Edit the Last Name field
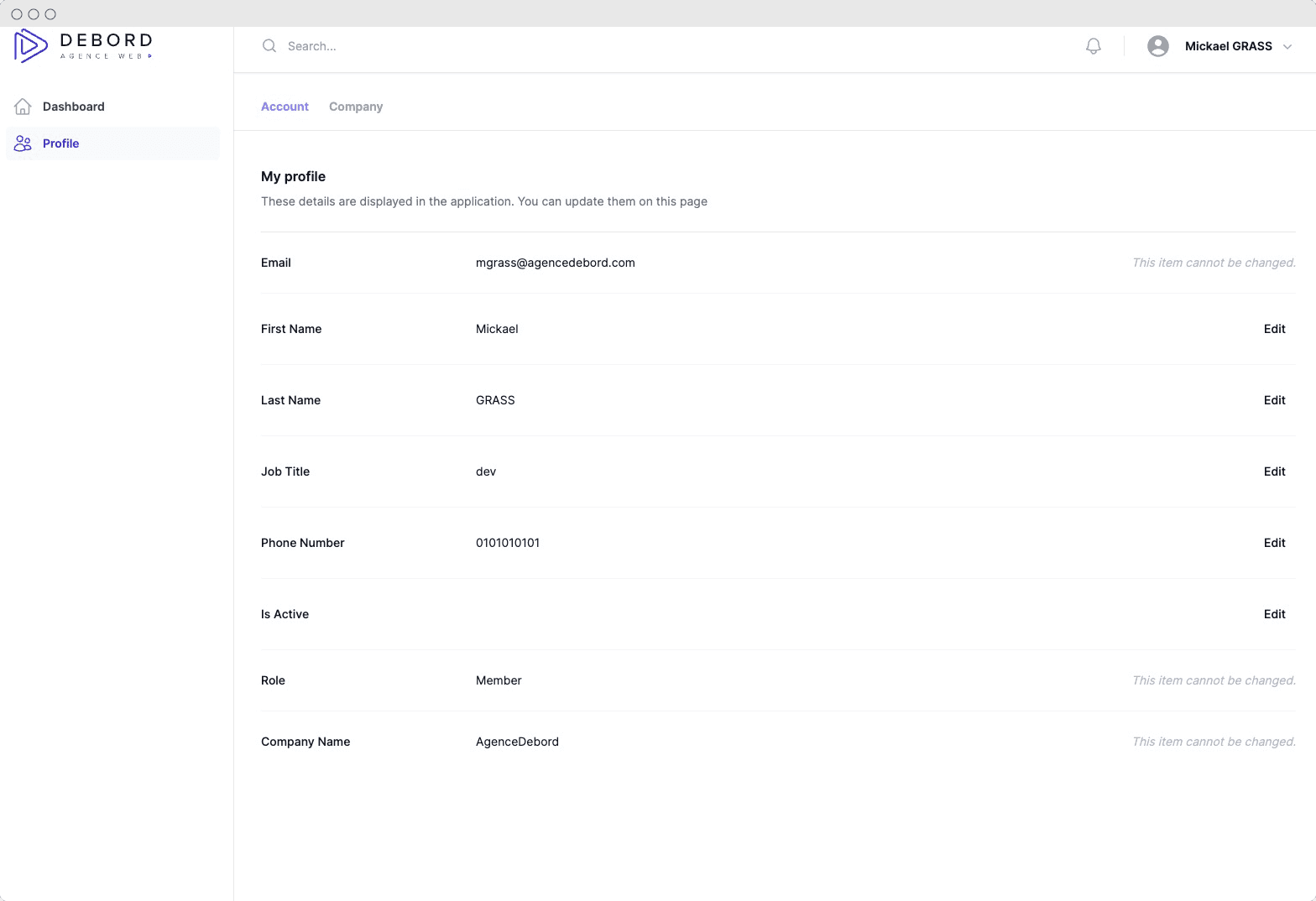Image resolution: width=1316 pixels, height=901 pixels. [1274, 400]
